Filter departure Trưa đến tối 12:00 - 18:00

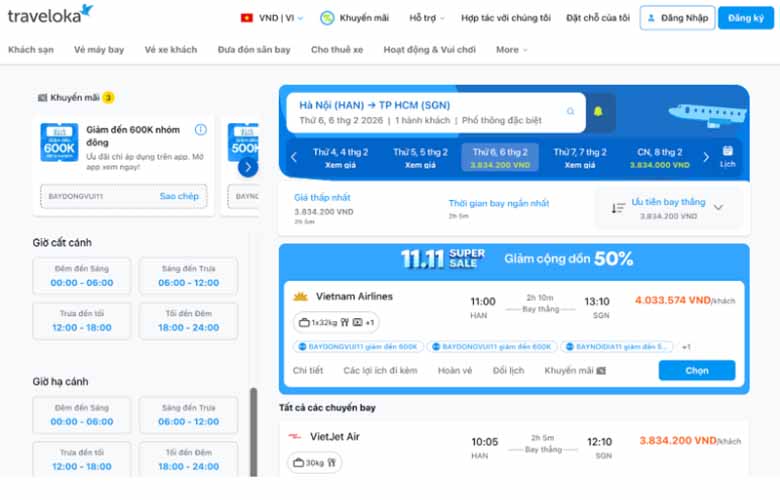[x=82, y=321]
